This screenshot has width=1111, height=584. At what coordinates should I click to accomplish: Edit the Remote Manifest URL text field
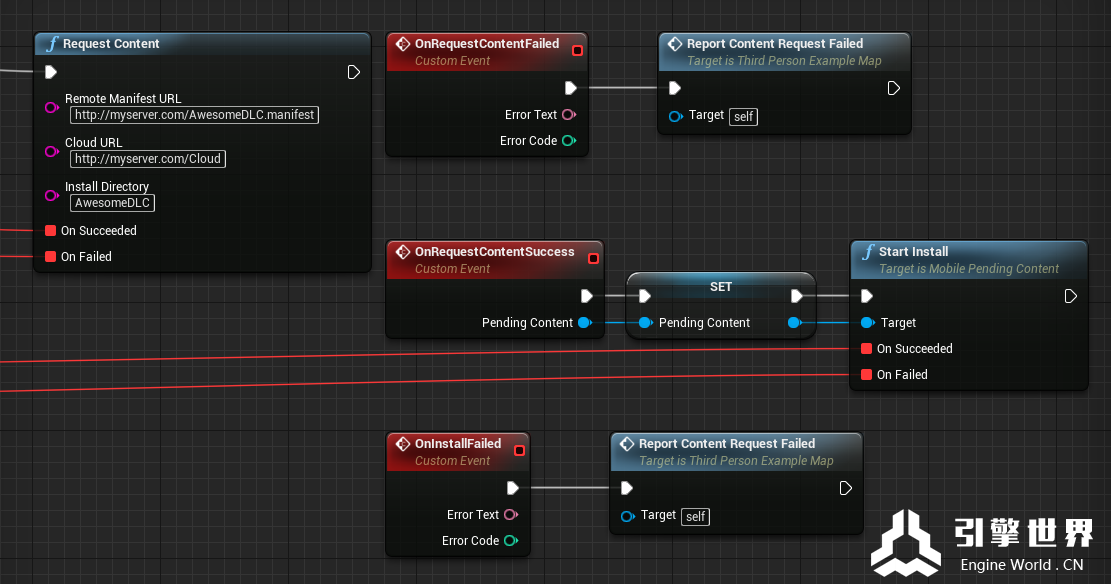(x=195, y=115)
